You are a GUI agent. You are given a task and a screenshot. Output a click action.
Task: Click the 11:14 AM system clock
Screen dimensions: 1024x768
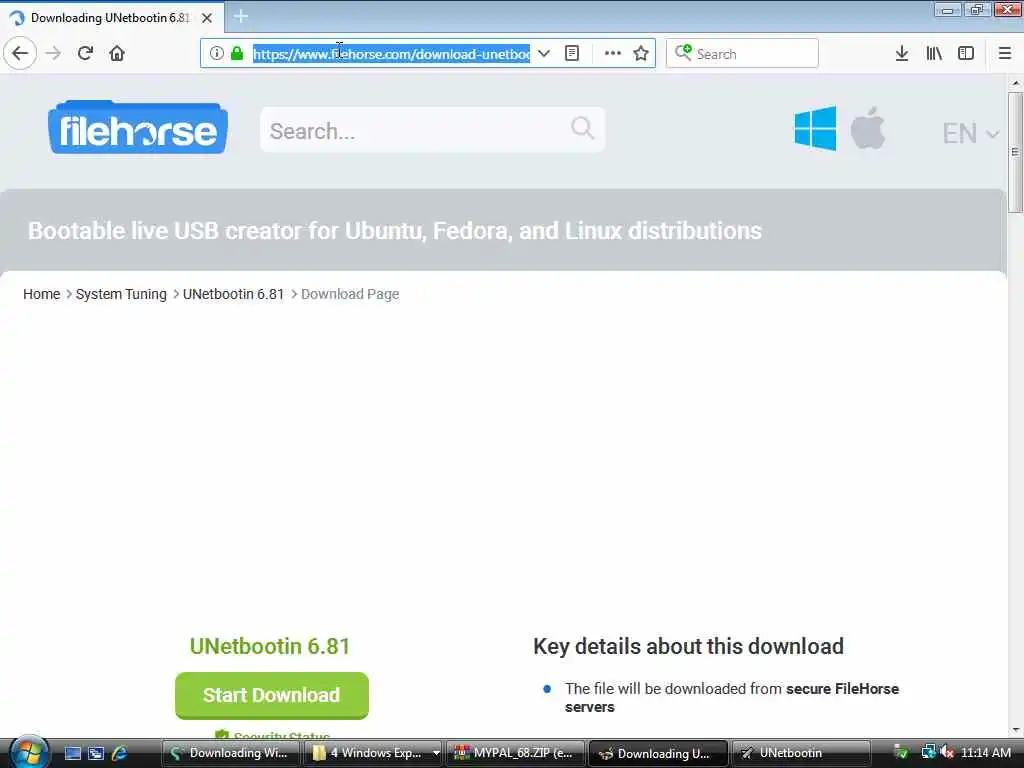click(x=986, y=753)
